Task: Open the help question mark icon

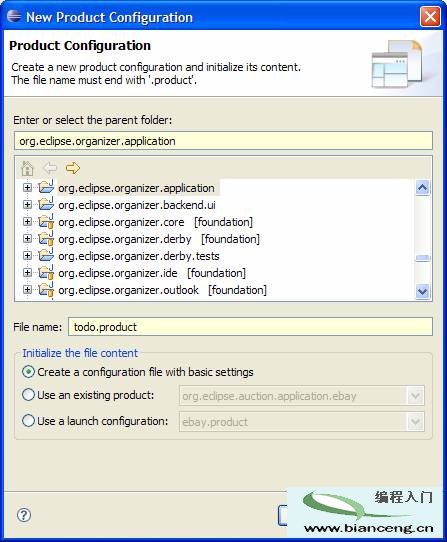Action: (24, 515)
